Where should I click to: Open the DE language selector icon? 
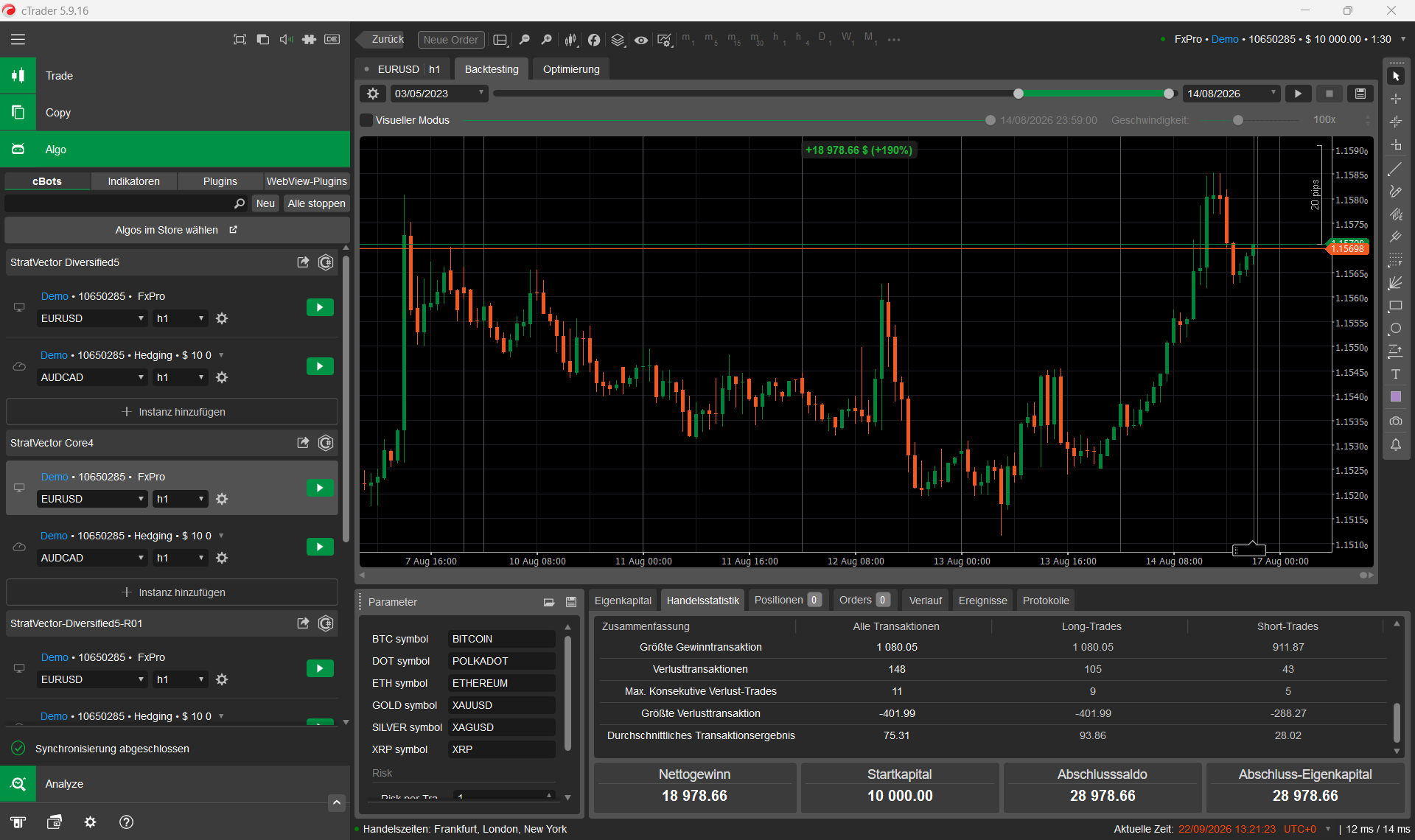(332, 39)
